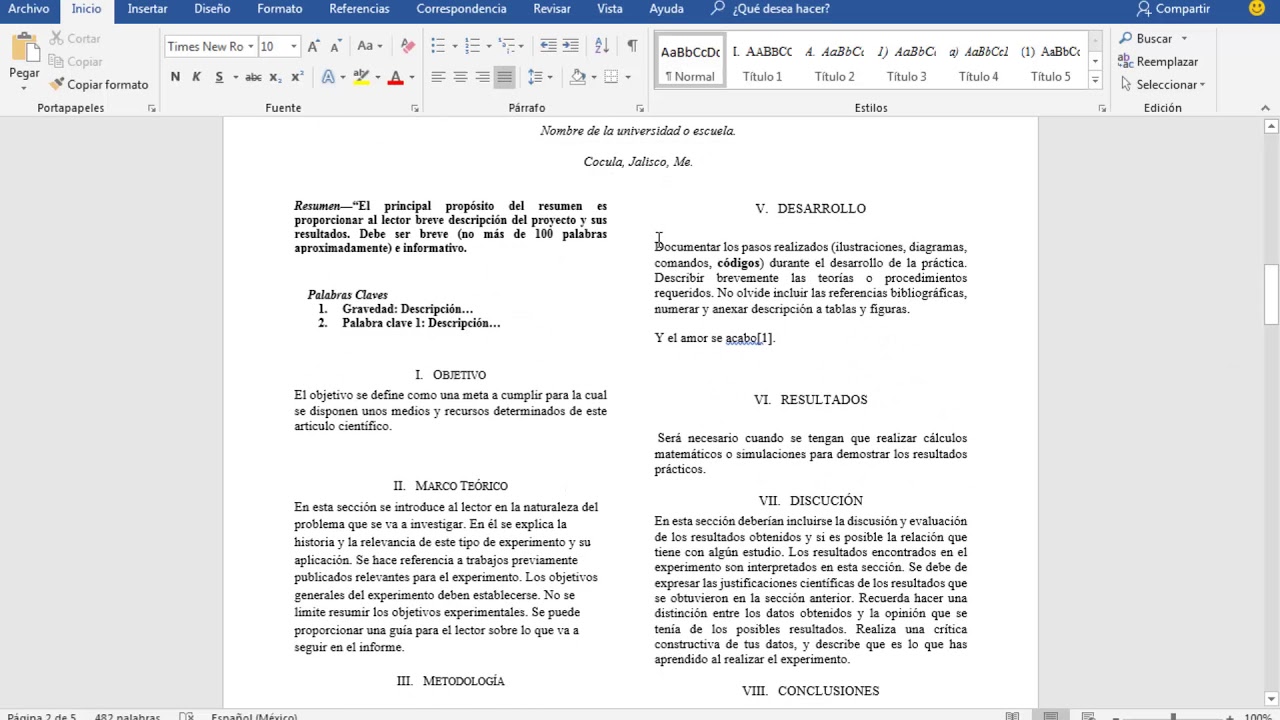This screenshot has width=1280, height=720.
Task: Click the line spacing icon
Action: click(x=535, y=77)
